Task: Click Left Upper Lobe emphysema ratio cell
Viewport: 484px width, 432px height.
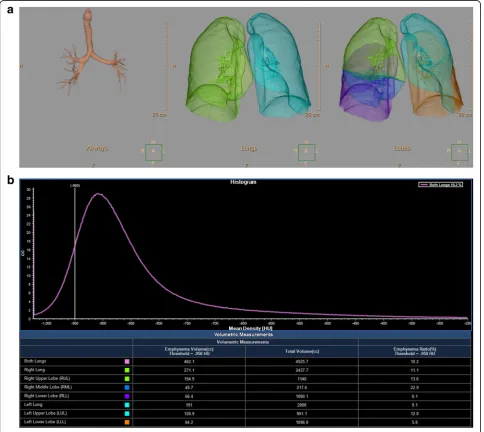Action: click(415, 414)
